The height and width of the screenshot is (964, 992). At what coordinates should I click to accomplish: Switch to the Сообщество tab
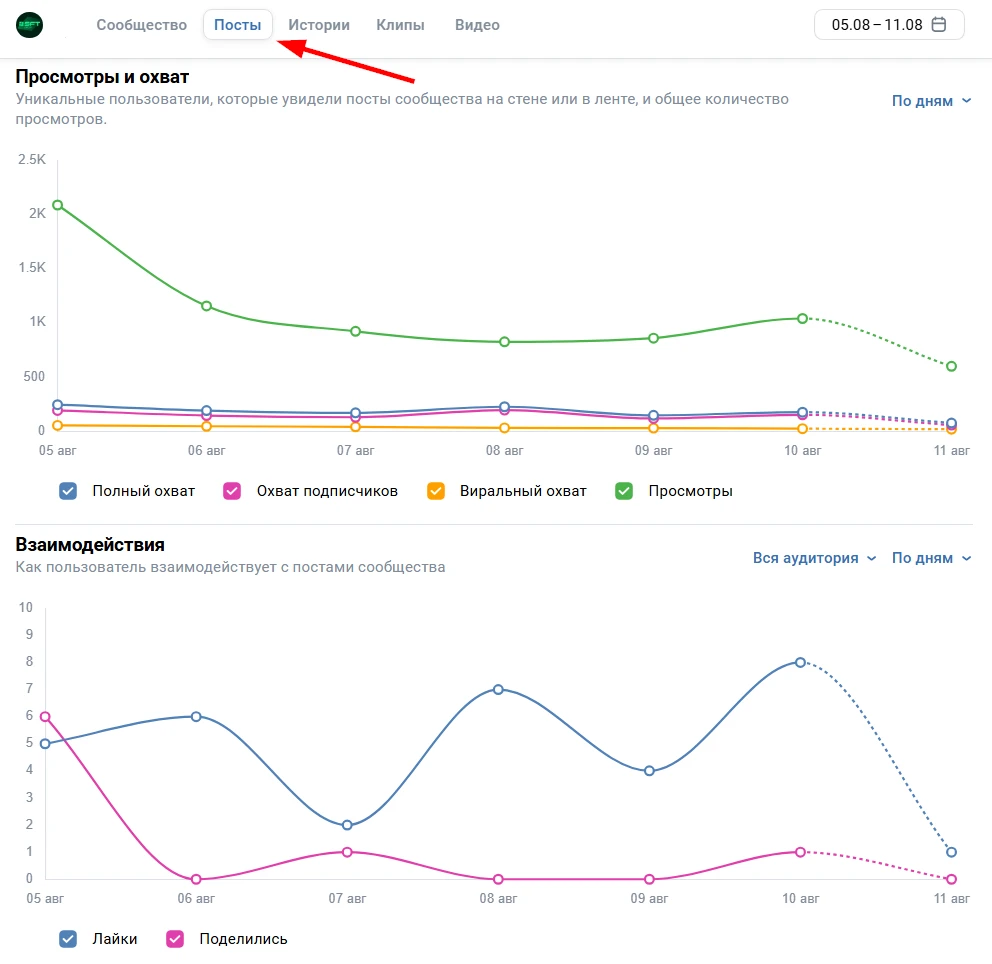pyautogui.click(x=141, y=25)
